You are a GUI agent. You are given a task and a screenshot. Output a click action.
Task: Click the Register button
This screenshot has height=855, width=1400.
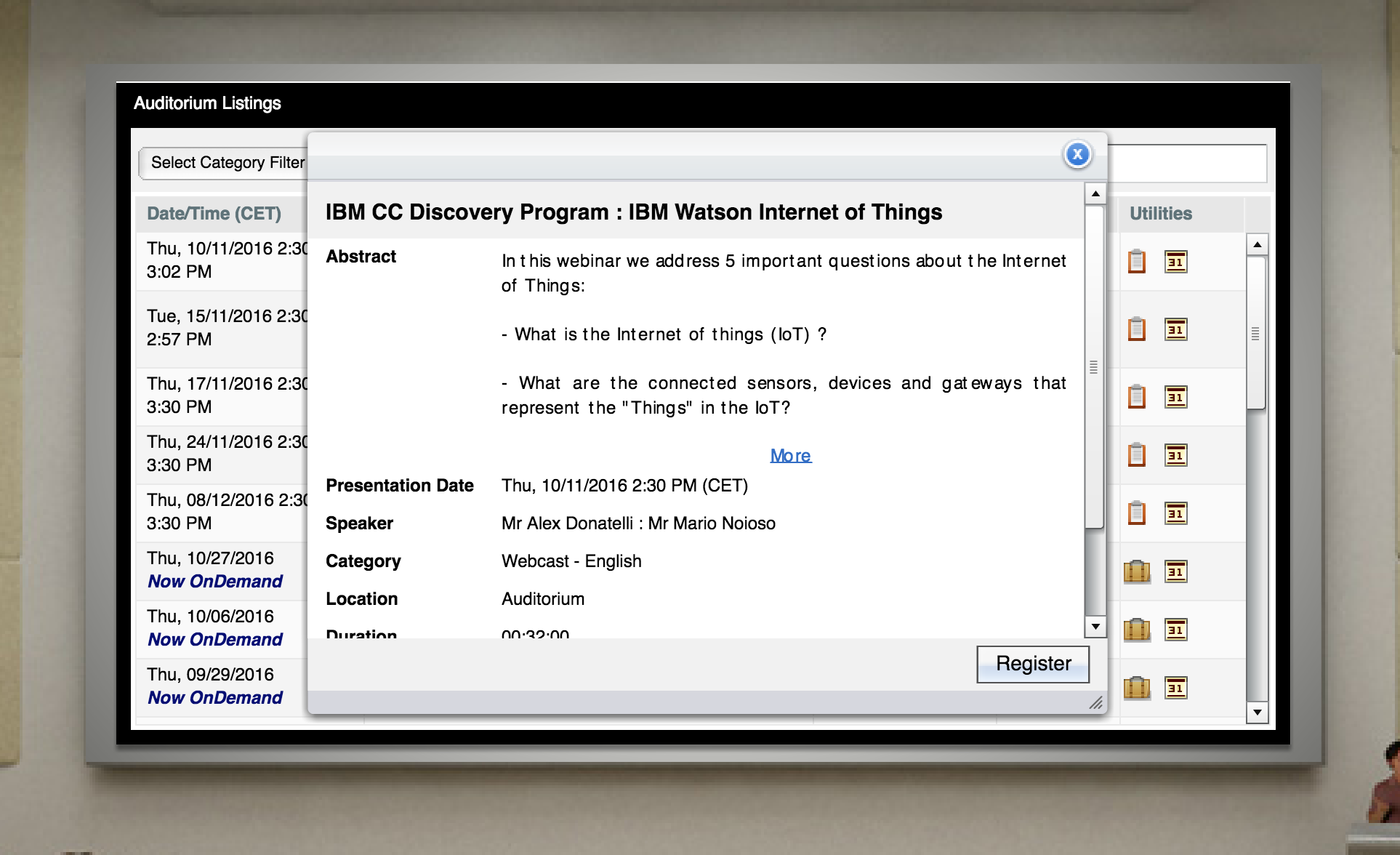coord(1033,664)
